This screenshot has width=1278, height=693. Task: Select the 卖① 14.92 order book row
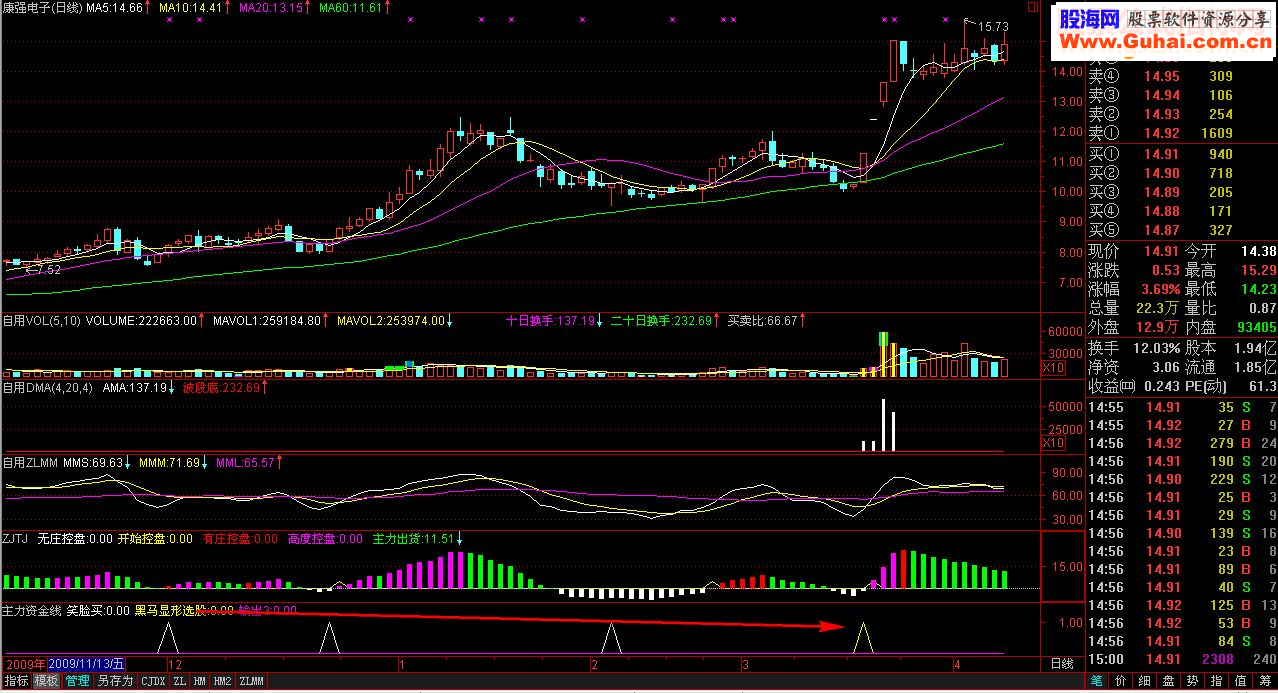(1182, 133)
